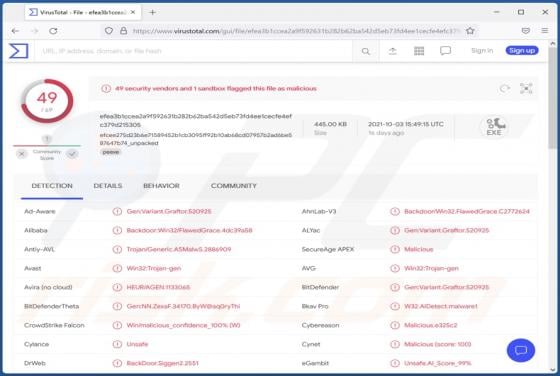560x376 pixels.
Task: Click the peexe tag
Action: 111,152
